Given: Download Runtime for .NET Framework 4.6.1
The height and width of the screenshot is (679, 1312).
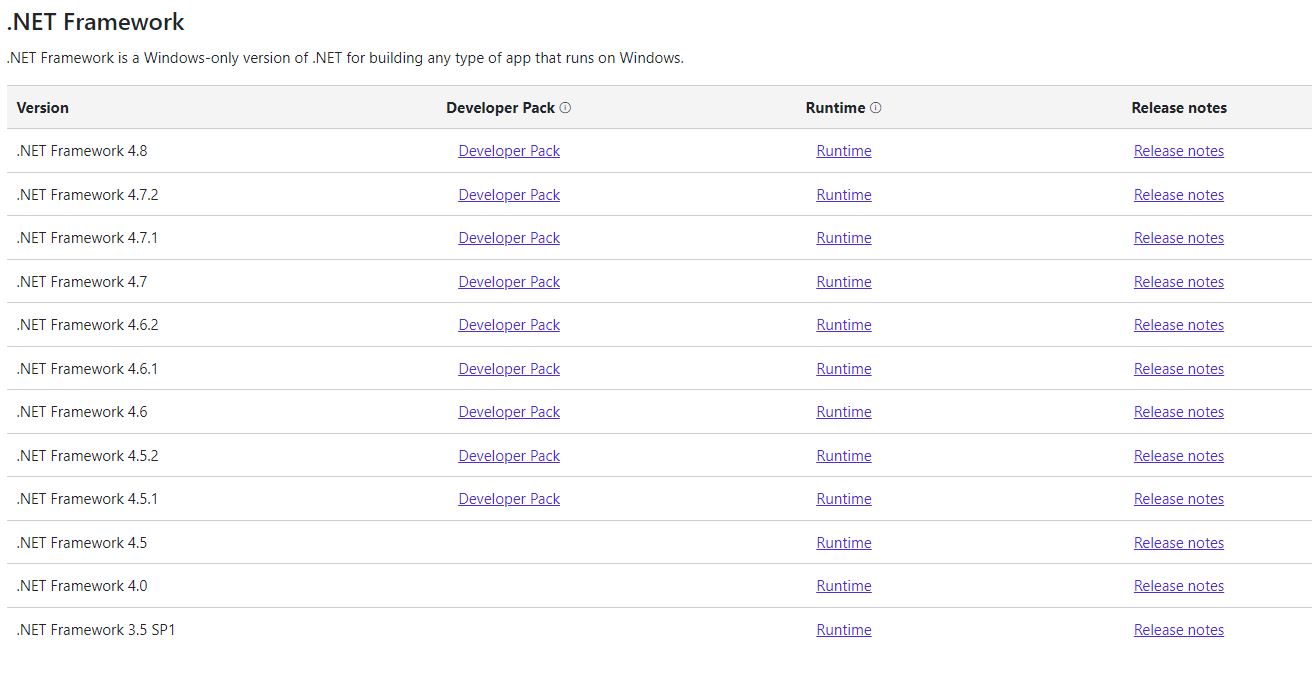Looking at the screenshot, I should (x=844, y=369).
